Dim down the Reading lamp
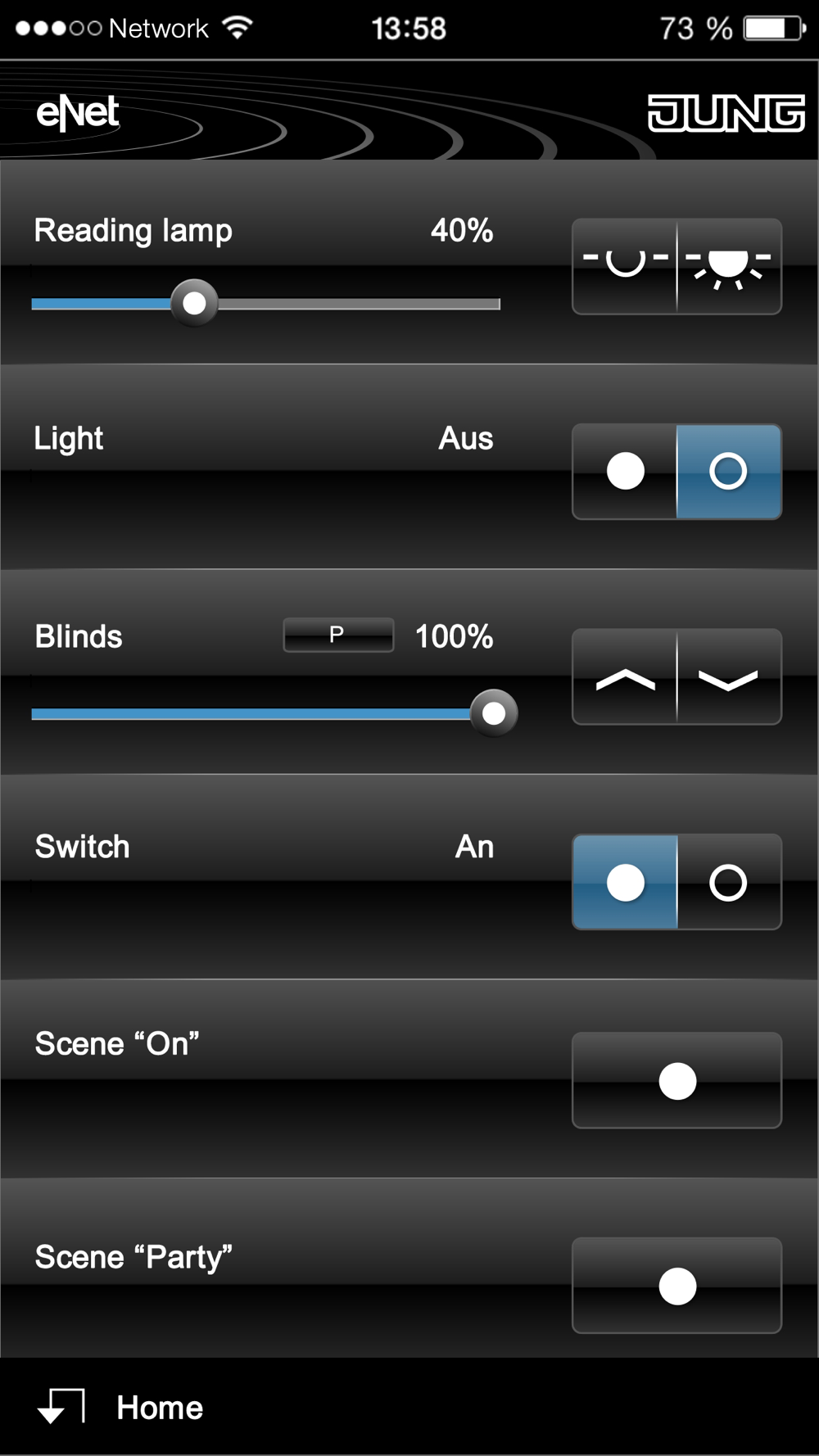This screenshot has height=1456, width=819. pyautogui.click(x=625, y=266)
